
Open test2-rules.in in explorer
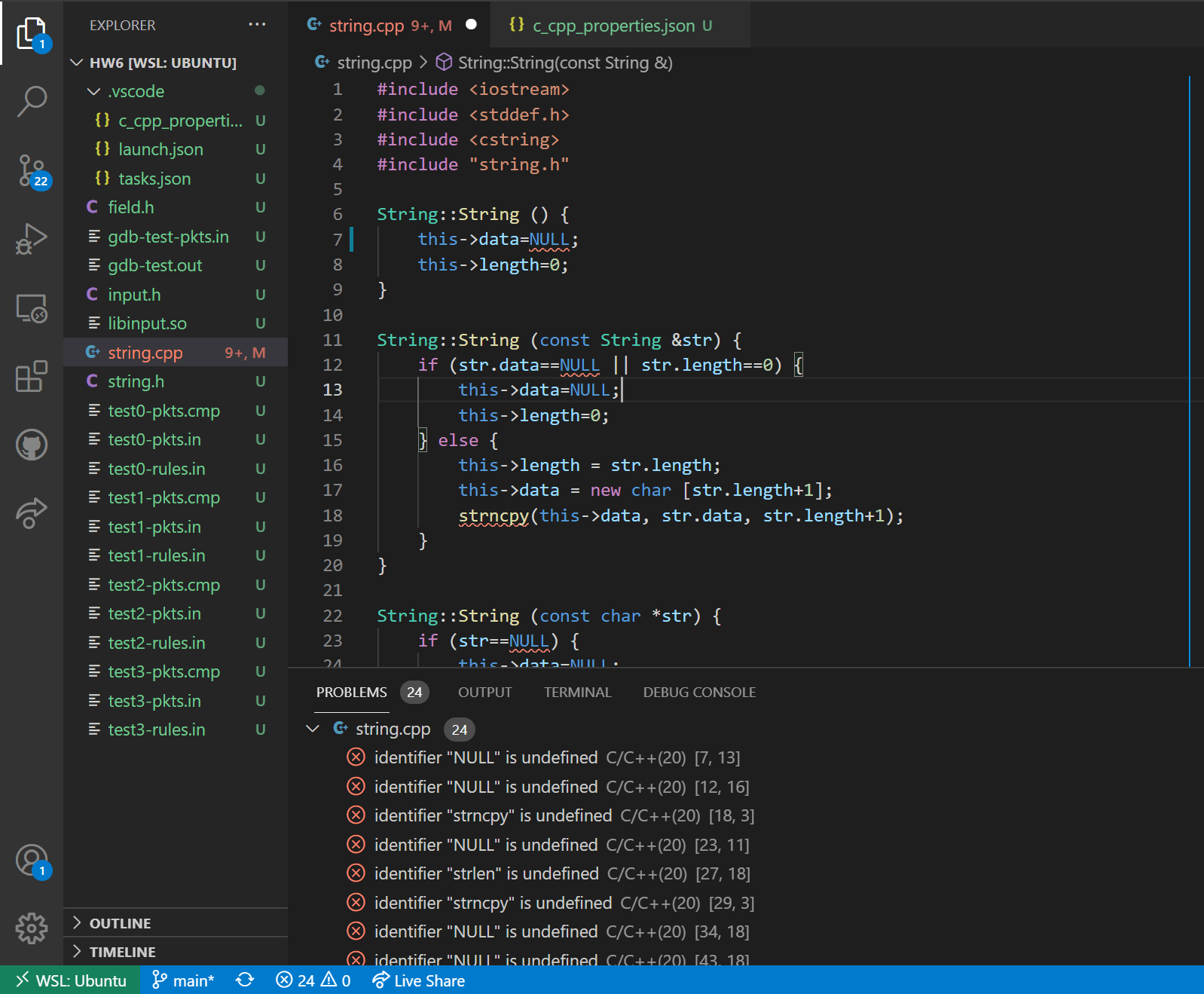point(176,643)
